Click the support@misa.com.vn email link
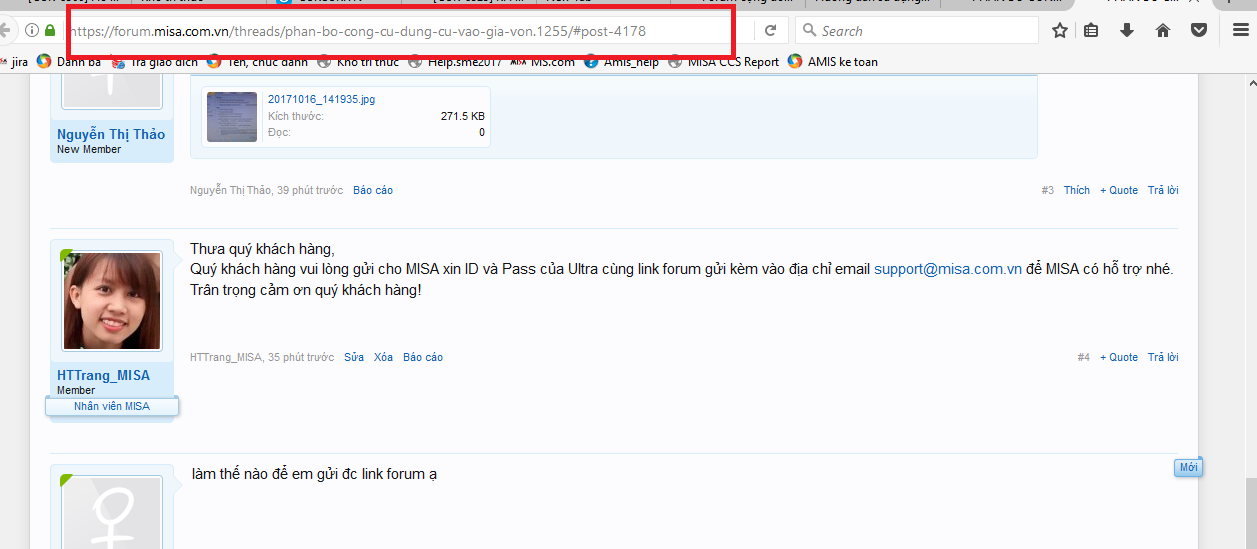 click(948, 269)
